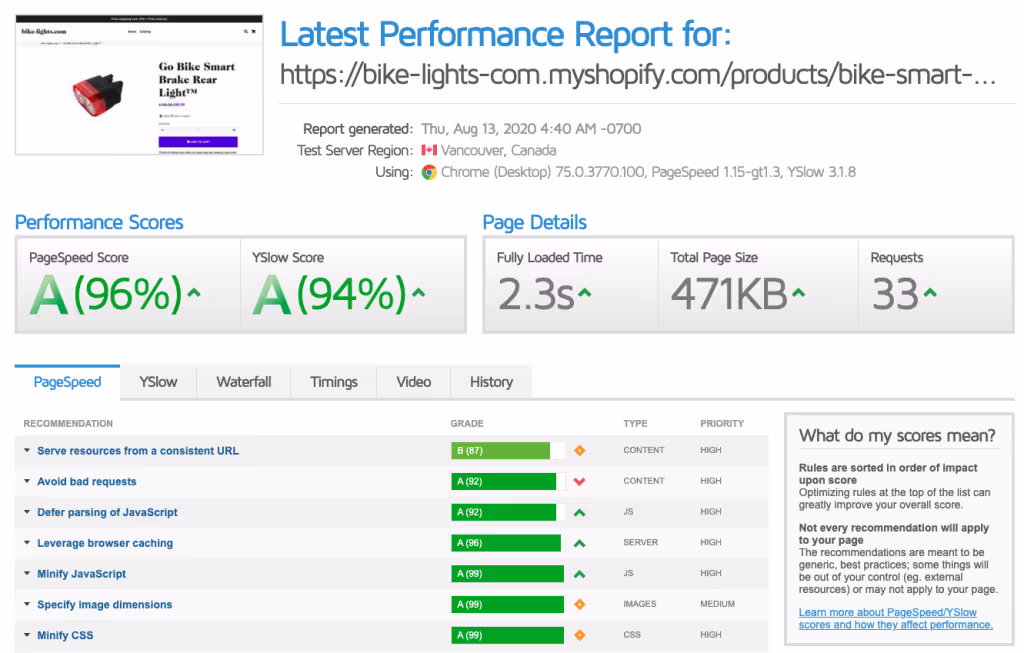The width and height of the screenshot is (1024, 653).
Task: Click A (99) bar for Minify JavaScript
Action: click(x=507, y=573)
